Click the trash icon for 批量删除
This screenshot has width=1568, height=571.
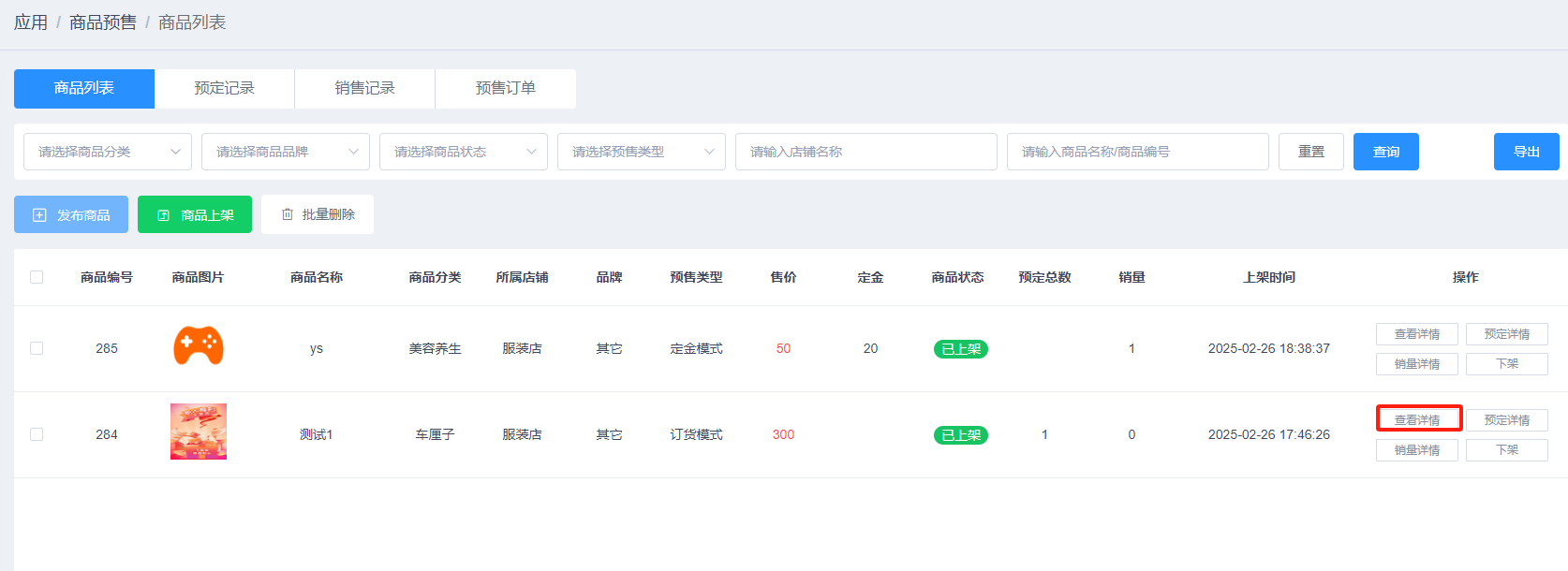pyautogui.click(x=288, y=214)
